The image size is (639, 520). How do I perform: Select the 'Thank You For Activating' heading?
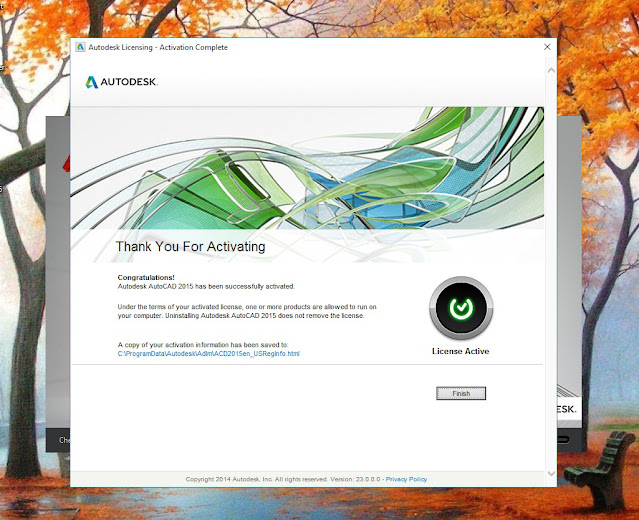click(x=190, y=247)
